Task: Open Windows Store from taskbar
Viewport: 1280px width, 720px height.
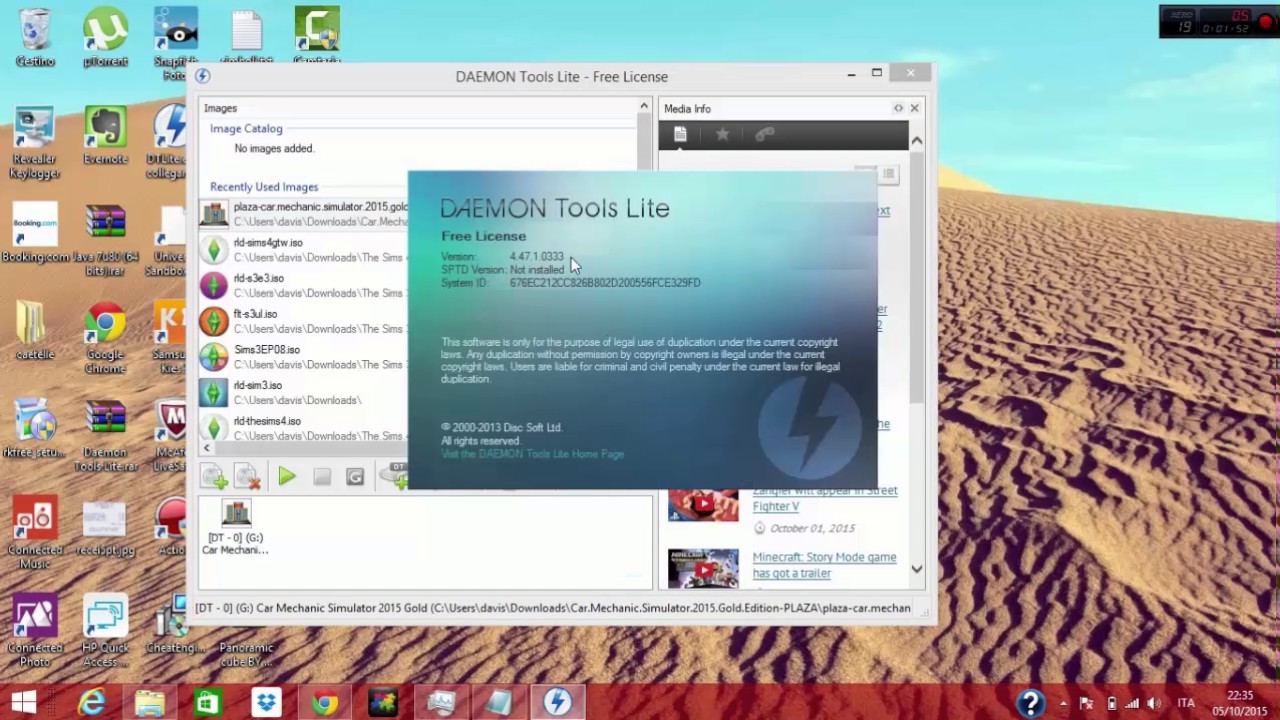Action: point(207,702)
